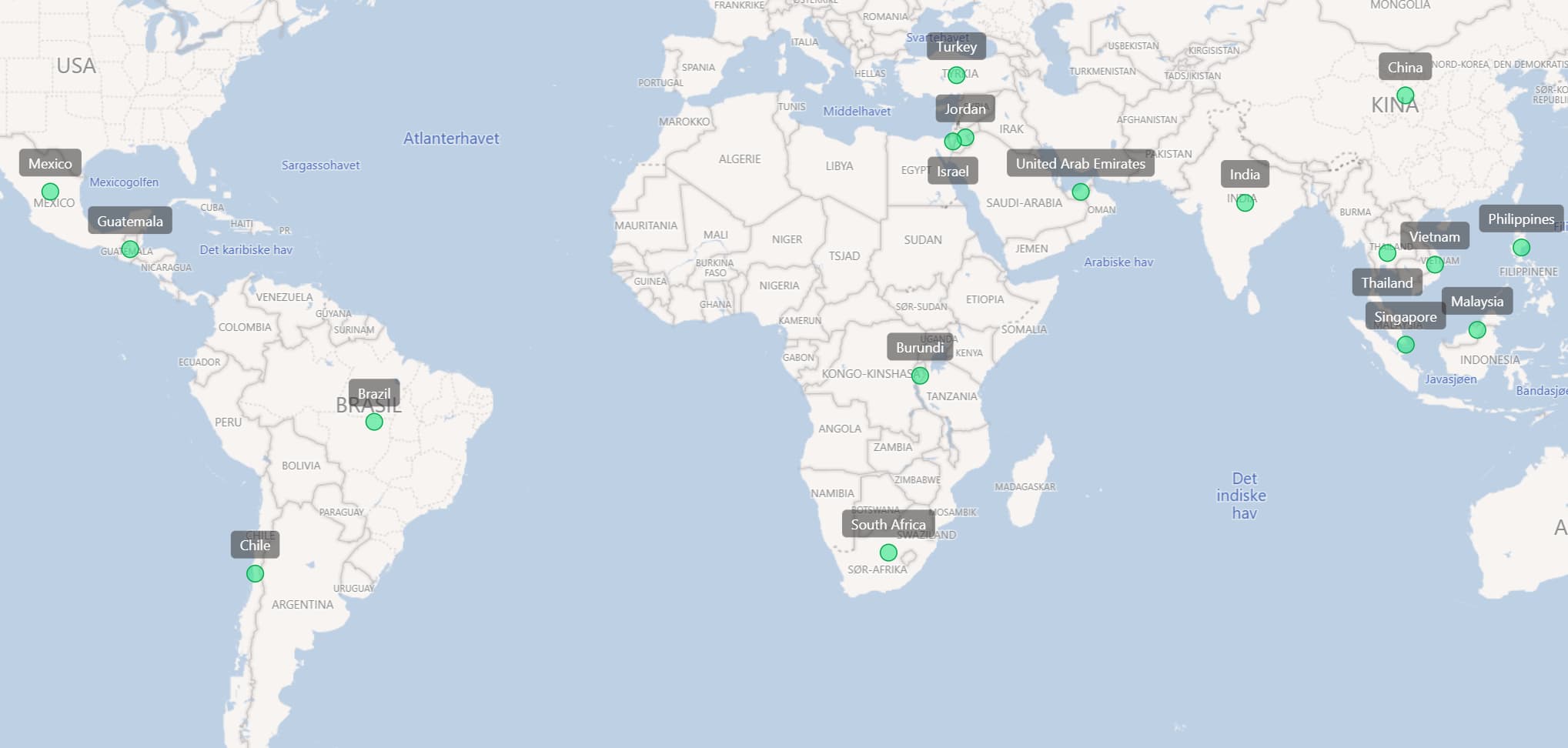Click India's green map marker
This screenshot has width=1568, height=748.
[1245, 203]
